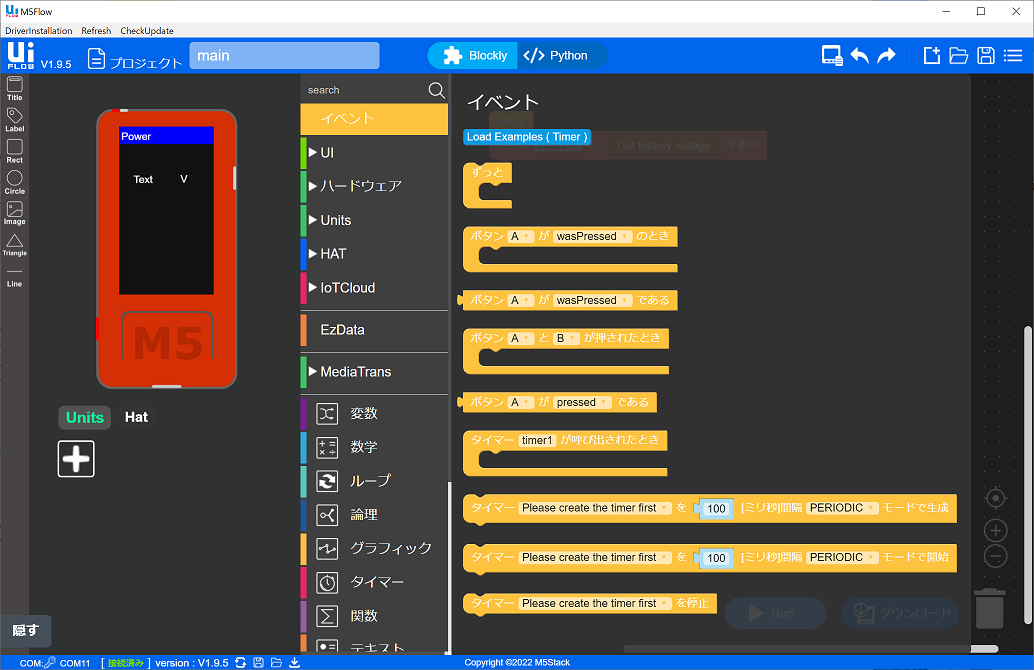Click the 隠す hide button
The width and height of the screenshot is (1034, 670).
click(x=25, y=630)
